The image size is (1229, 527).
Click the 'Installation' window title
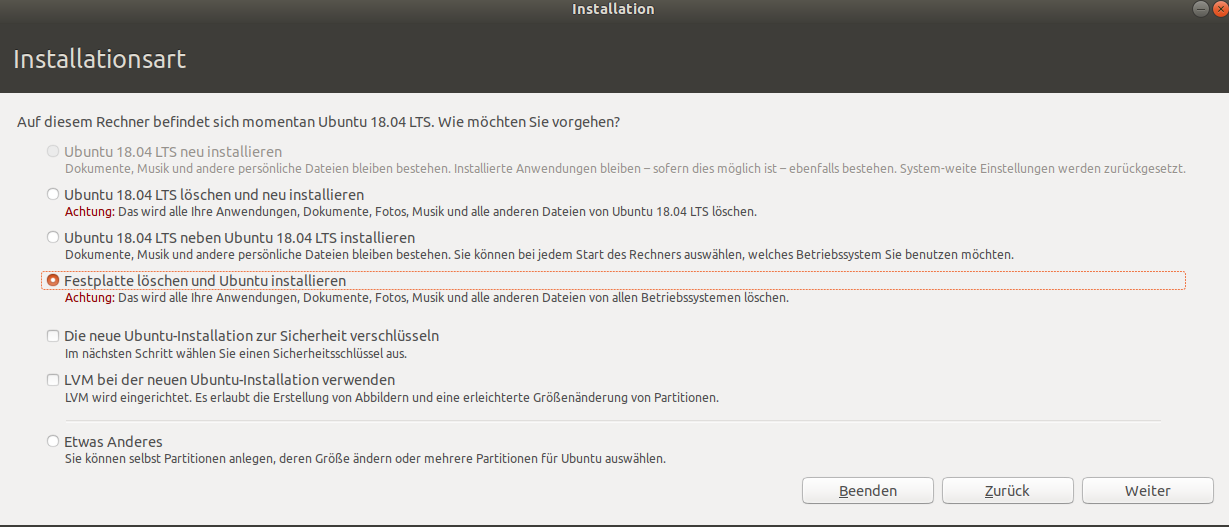[x=613, y=9]
